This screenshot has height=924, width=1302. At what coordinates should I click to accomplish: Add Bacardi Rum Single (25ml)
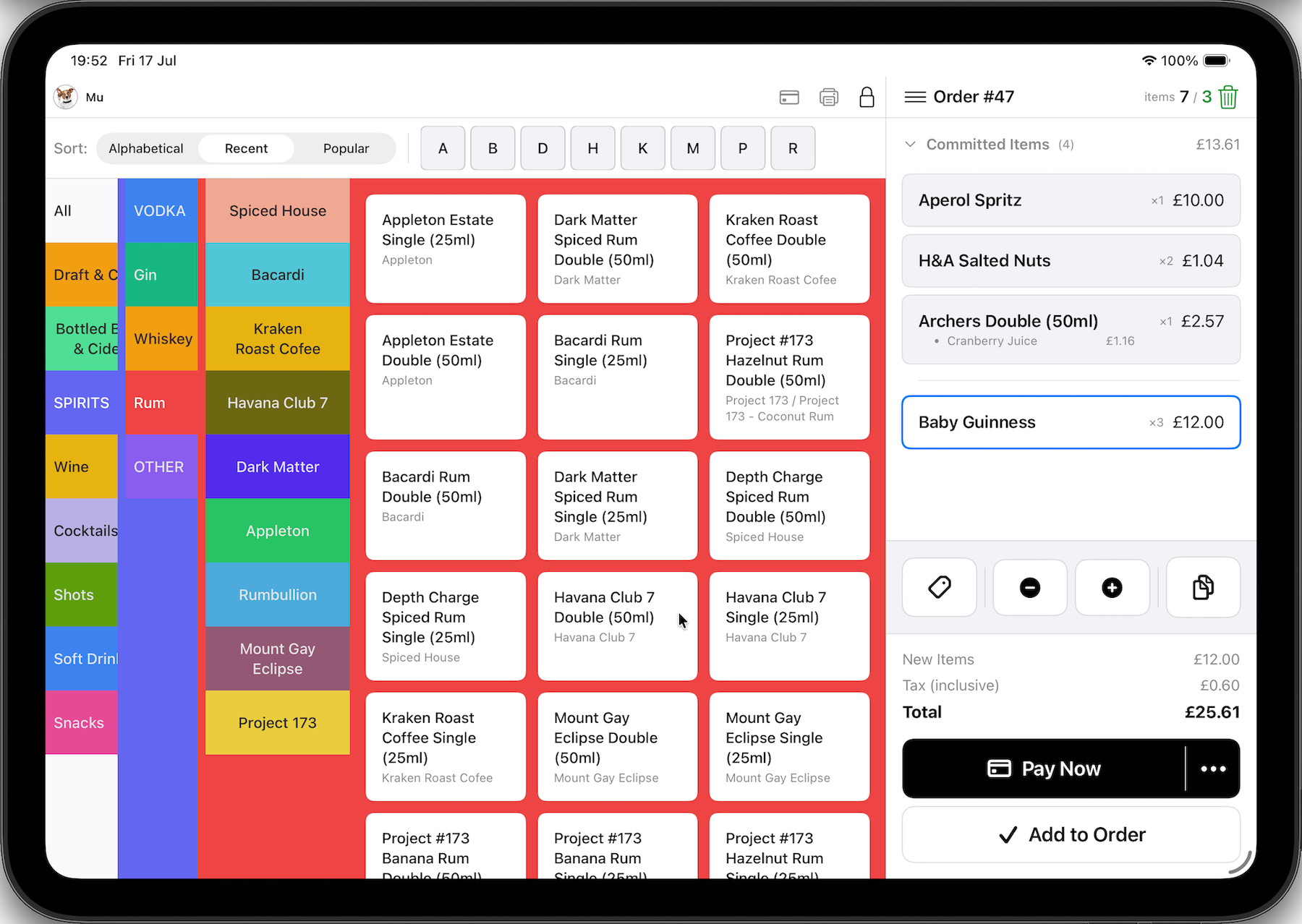(x=618, y=377)
